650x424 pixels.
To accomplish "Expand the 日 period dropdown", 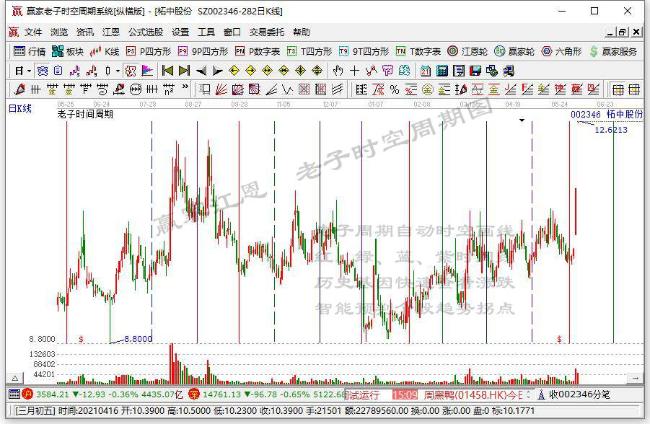I will tap(23, 71).
